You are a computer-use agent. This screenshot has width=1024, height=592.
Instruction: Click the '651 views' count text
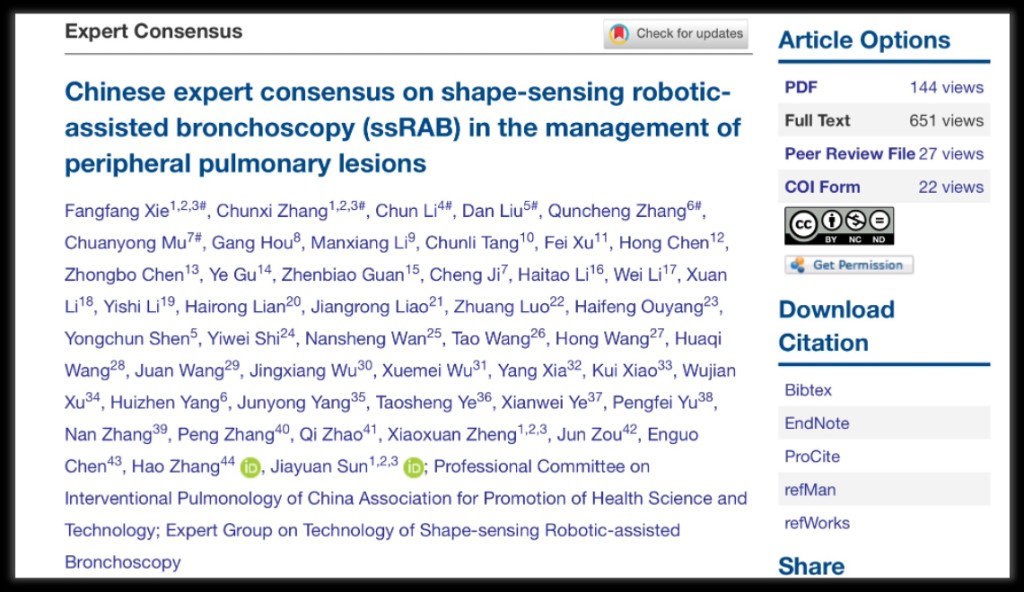pos(946,120)
